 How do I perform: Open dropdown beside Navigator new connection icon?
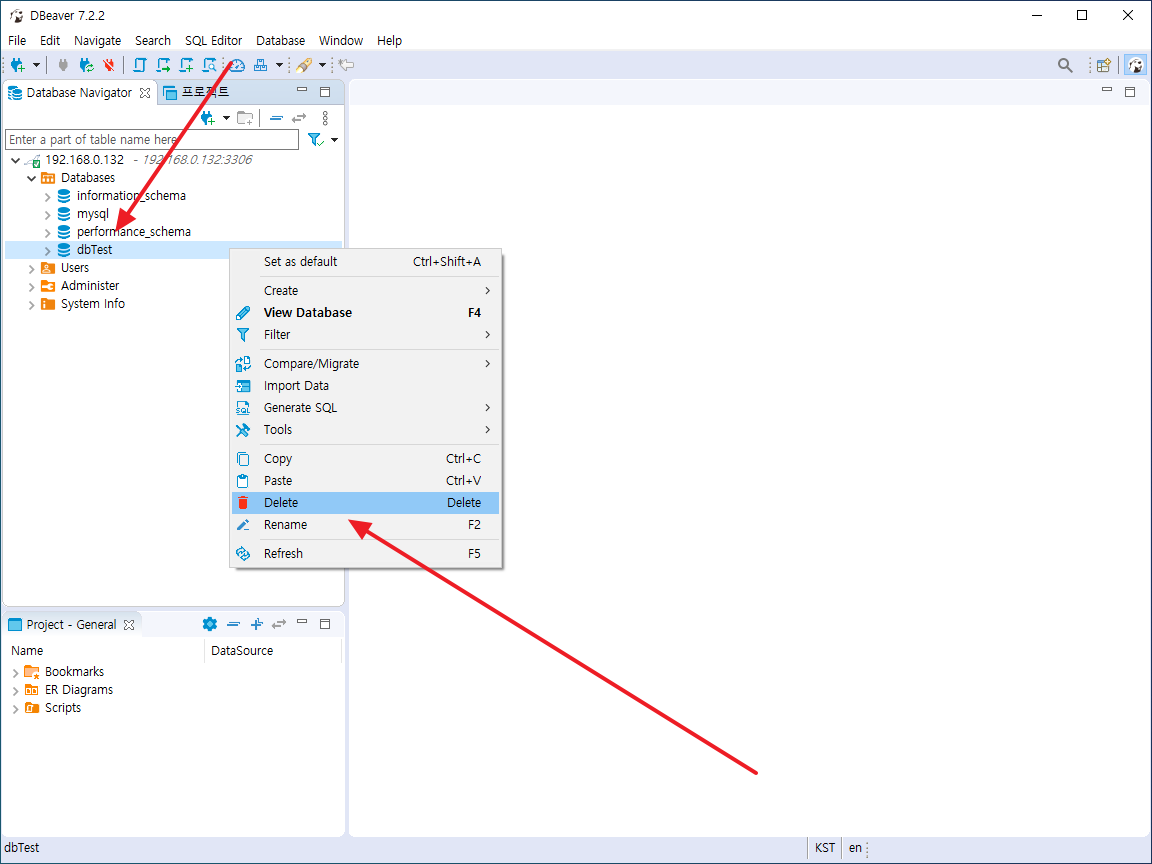pos(226,118)
